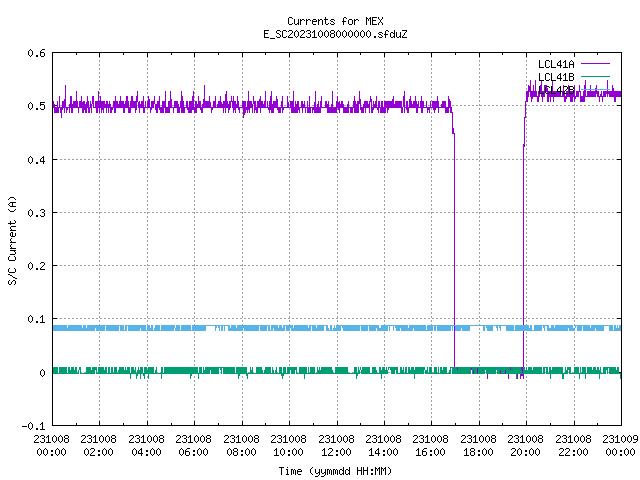640x480 pixels.
Task: Click the x-axis tick '231008 18:00'
Action: [x=478, y=446]
